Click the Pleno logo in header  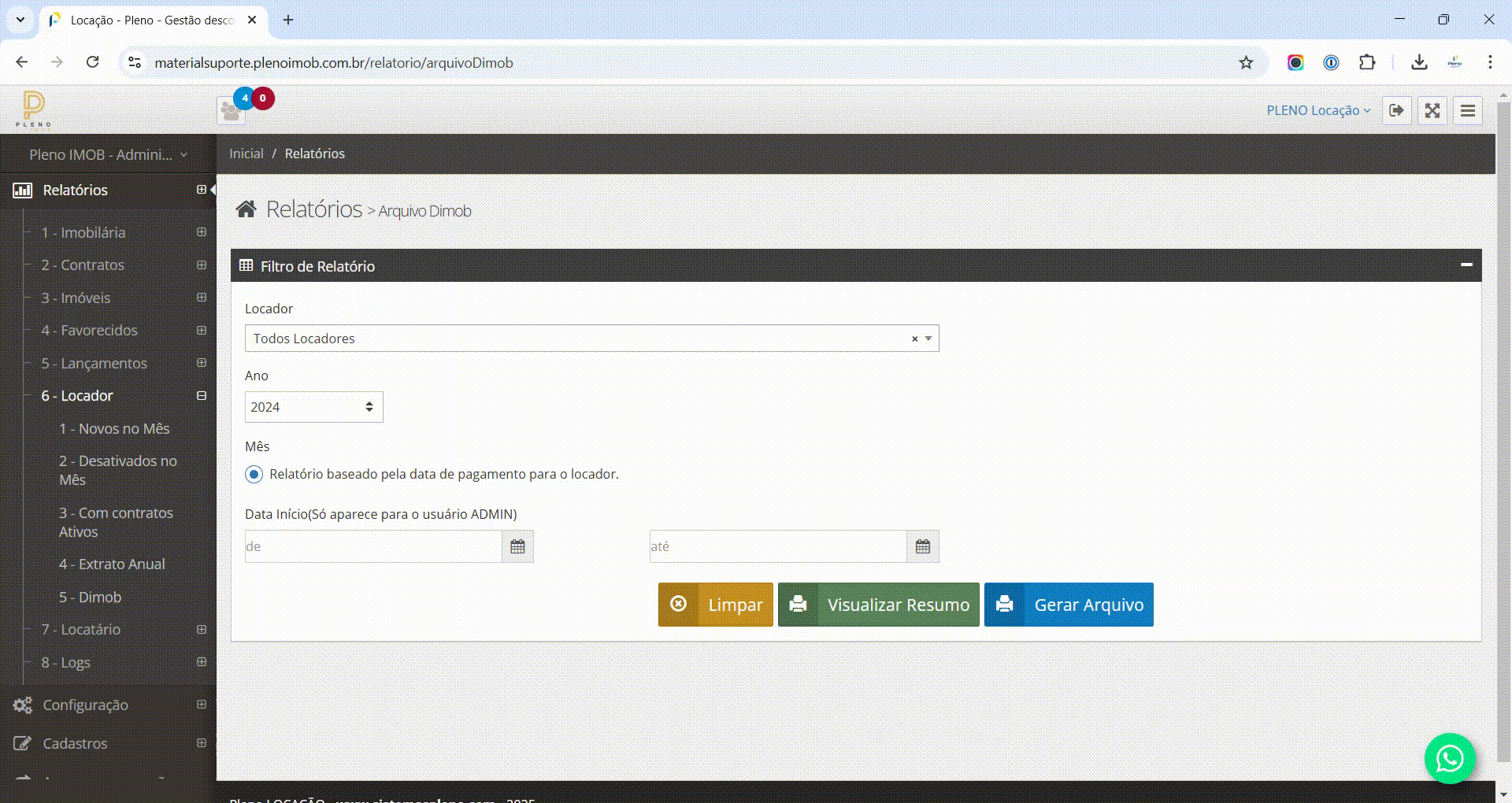pos(33,109)
